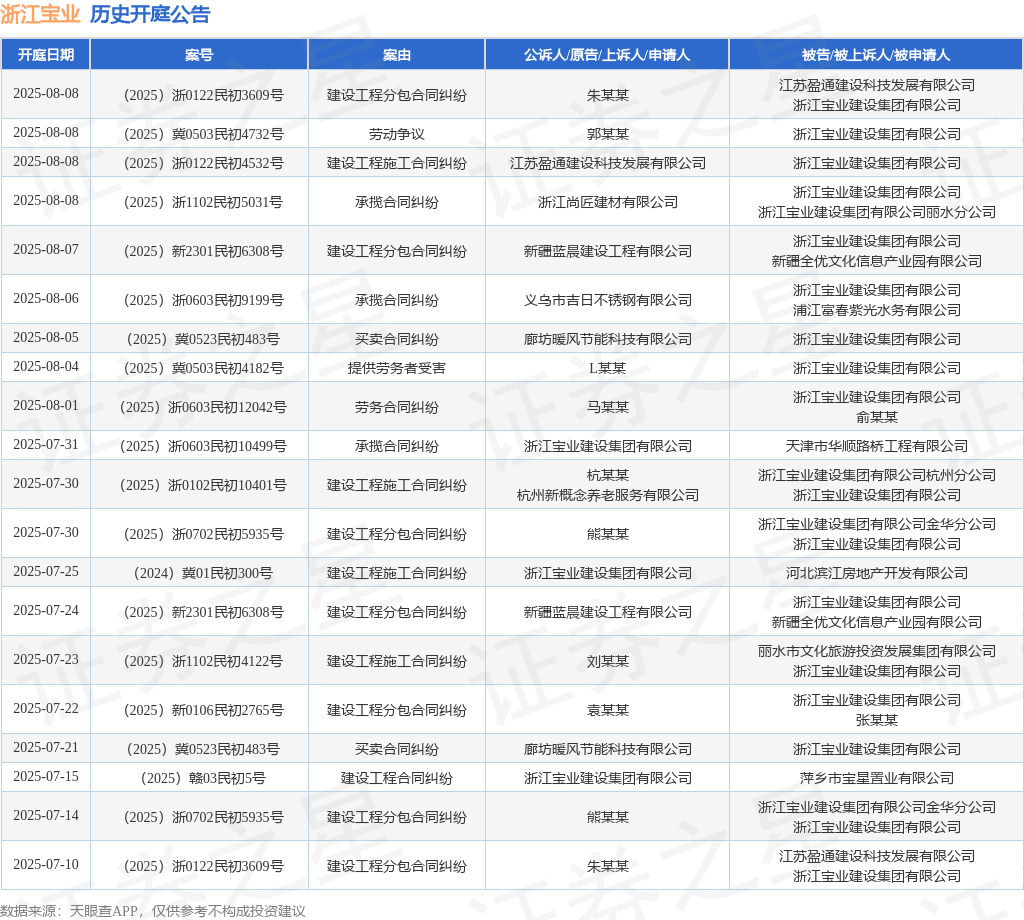Click plaintiff 杭州新概念养老服务有限公司

coord(607,495)
